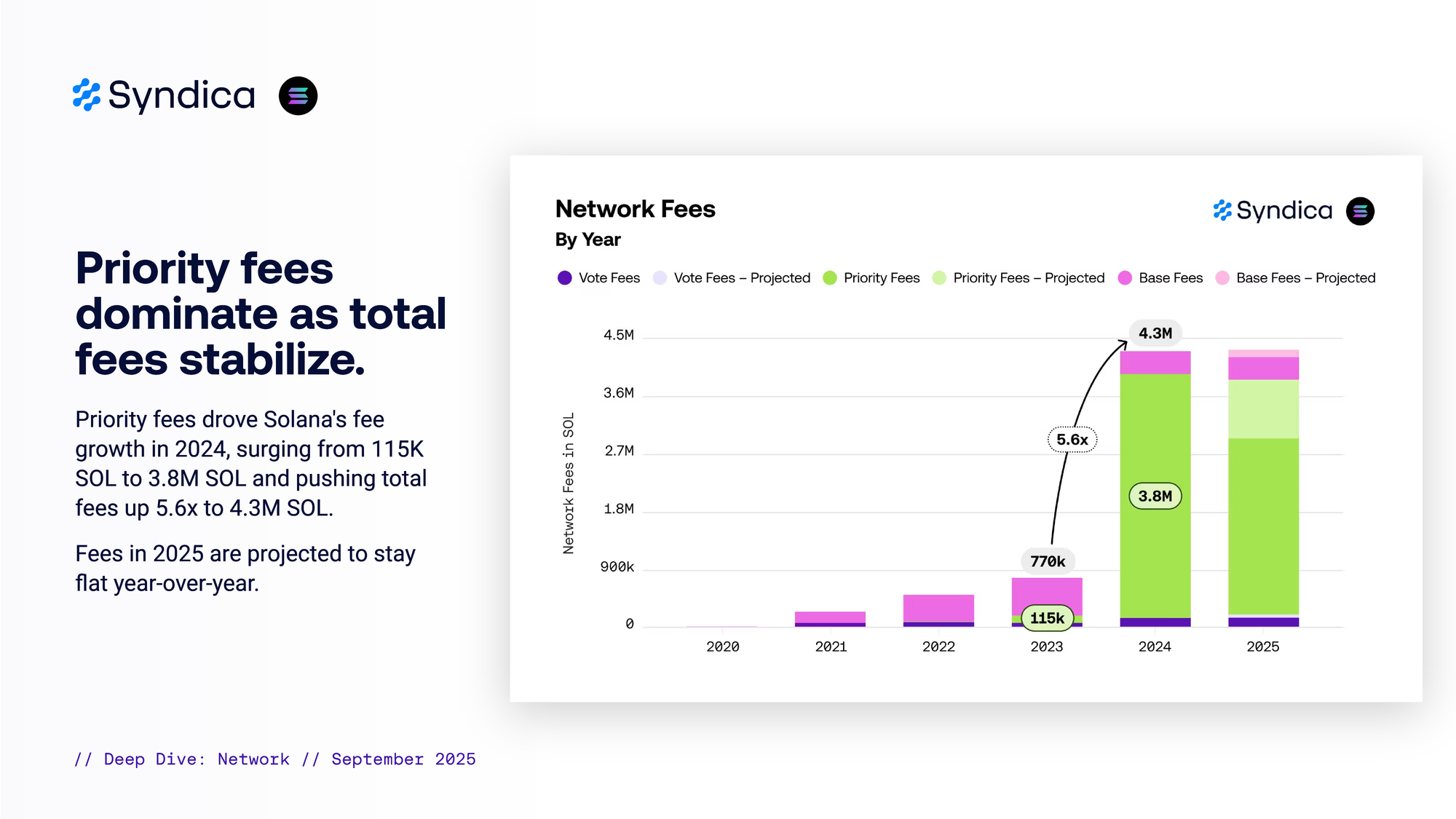This screenshot has width=1456, height=819.
Task: Click the black Solana circle icon at top left
Action: click(298, 95)
